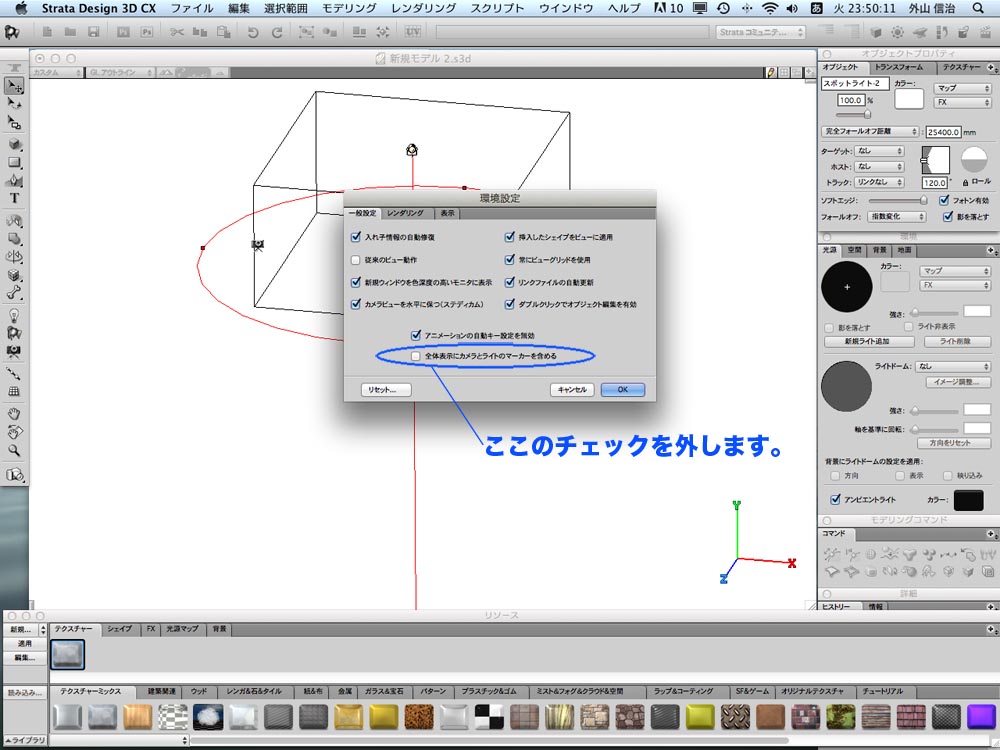Toggle アンビエントライト checkbox
This screenshot has width=1000, height=750.
[x=835, y=499]
